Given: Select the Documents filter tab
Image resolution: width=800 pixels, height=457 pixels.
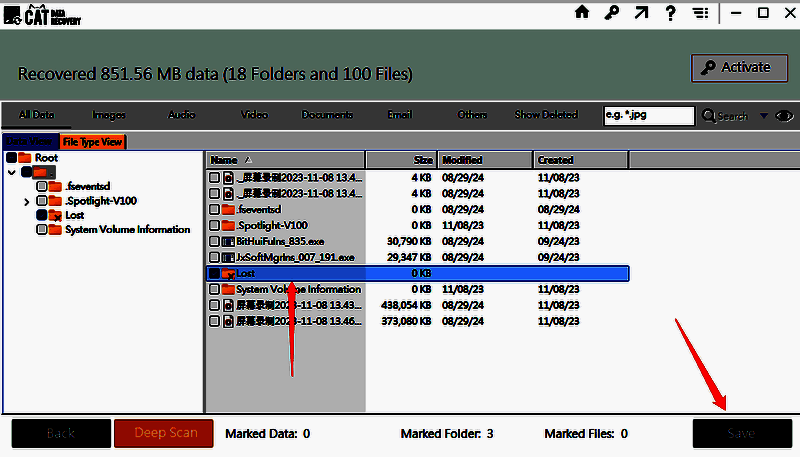Looking at the screenshot, I should pyautogui.click(x=327, y=115).
